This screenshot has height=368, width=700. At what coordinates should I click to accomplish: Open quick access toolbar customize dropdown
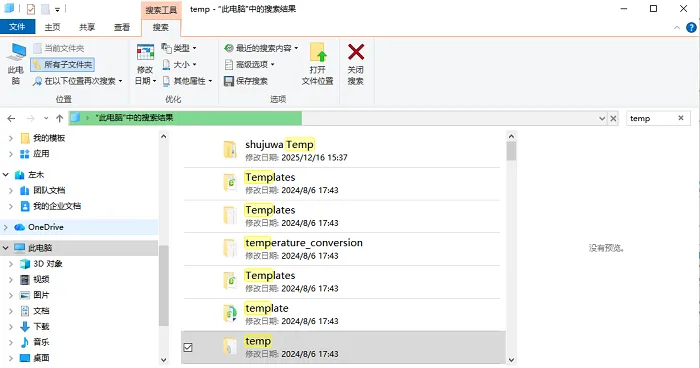(58, 9)
